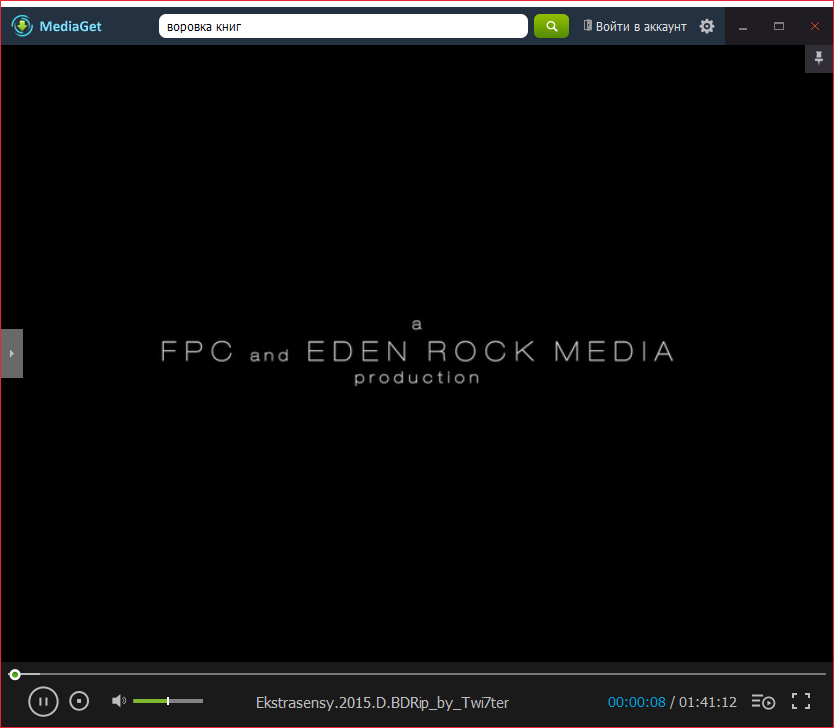Click the green volume slider
Image resolution: width=834 pixels, height=728 pixels.
coord(168,701)
